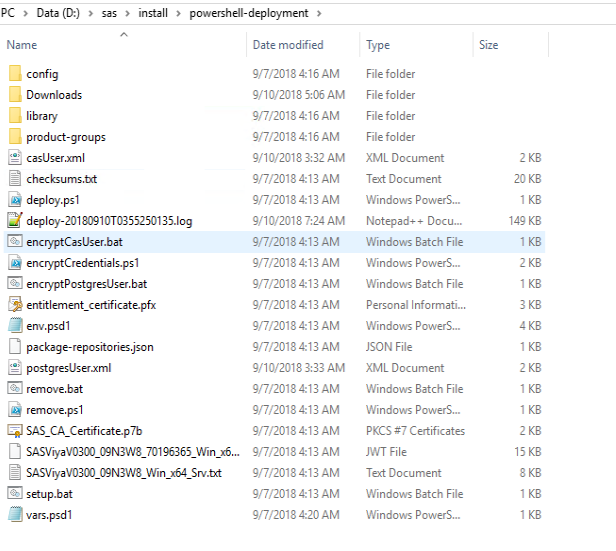
Task: Click the encryptCredentials.ps1 file icon
Action: pos(15,263)
